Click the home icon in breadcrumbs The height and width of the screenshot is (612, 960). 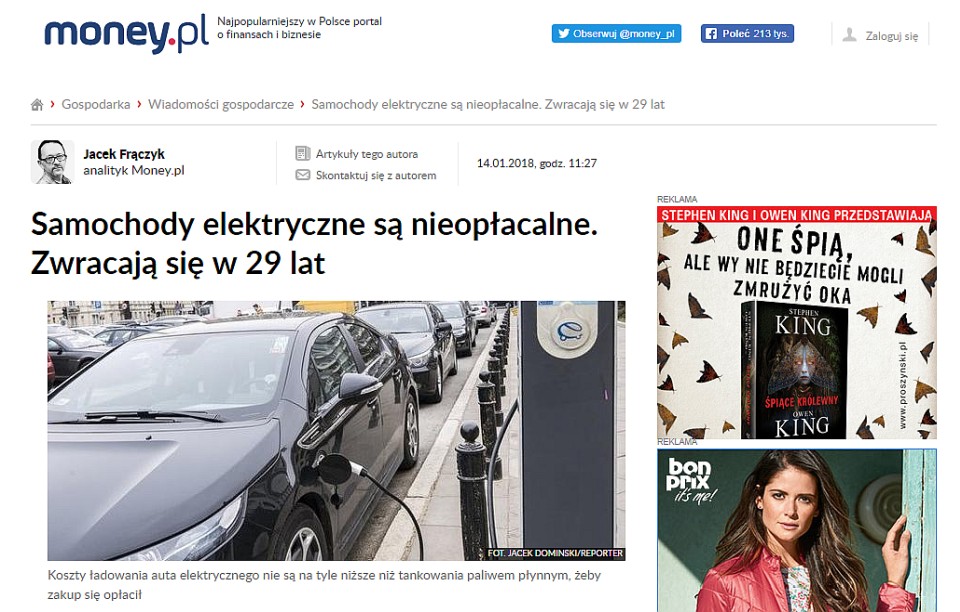click(37, 105)
